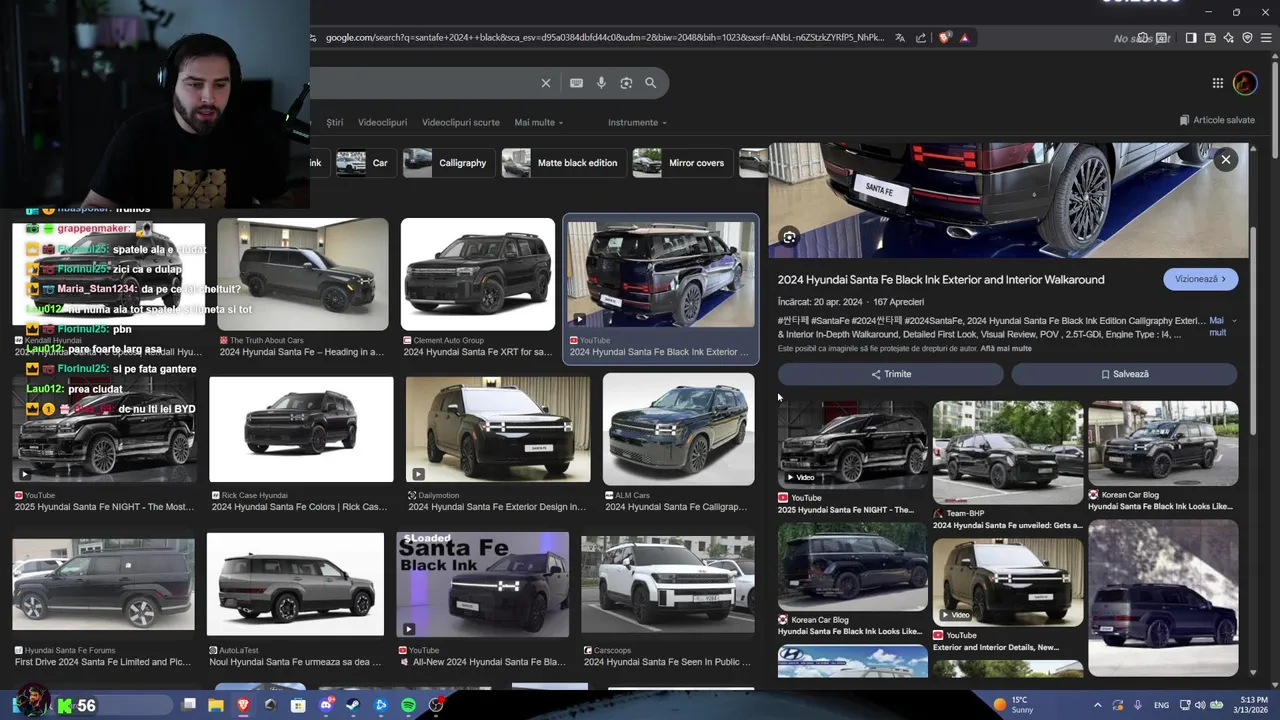Click the Lens icon on preview image
The width and height of the screenshot is (1280, 720).
point(790,237)
